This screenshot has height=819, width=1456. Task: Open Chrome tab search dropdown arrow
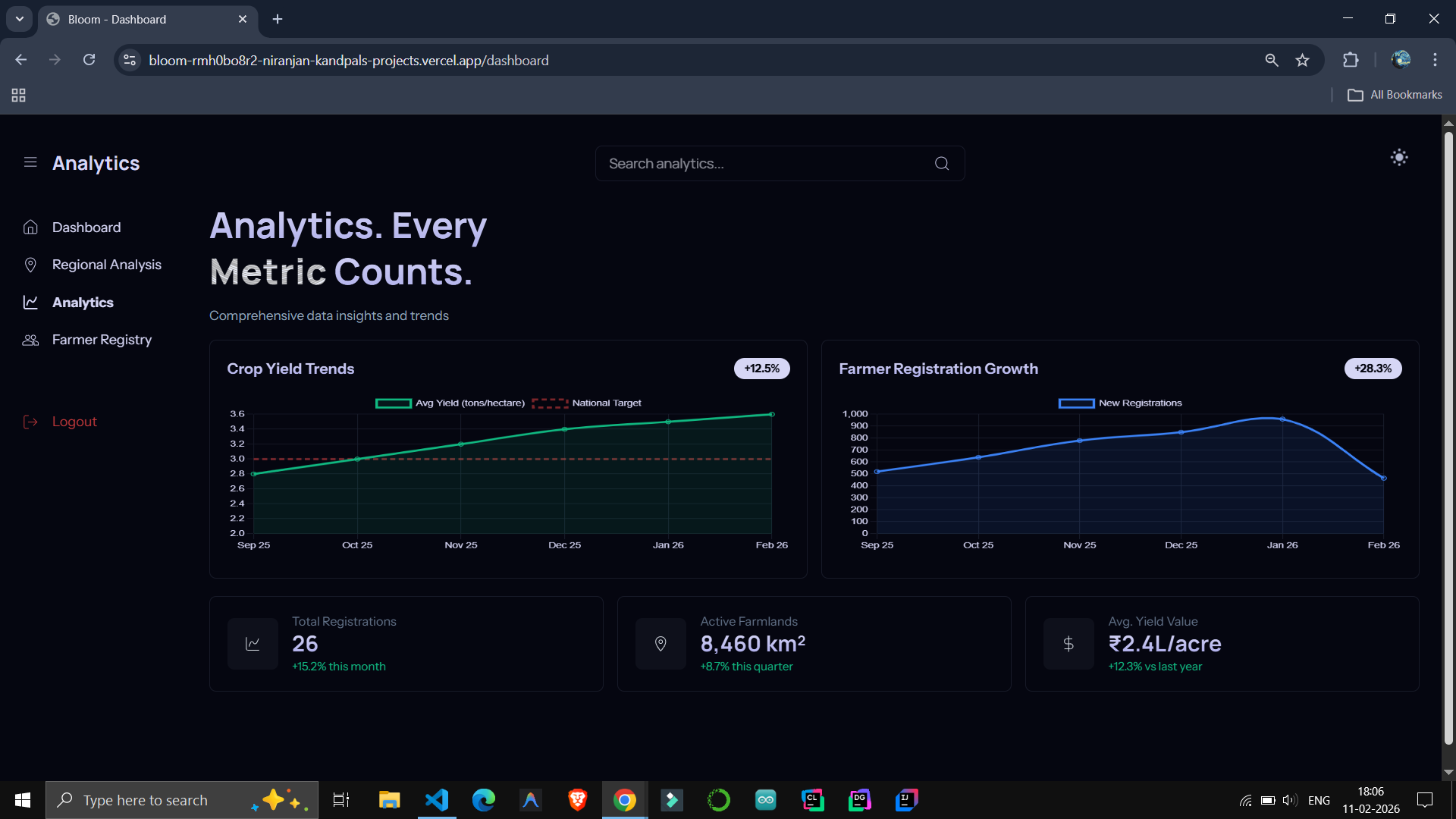pyautogui.click(x=20, y=19)
